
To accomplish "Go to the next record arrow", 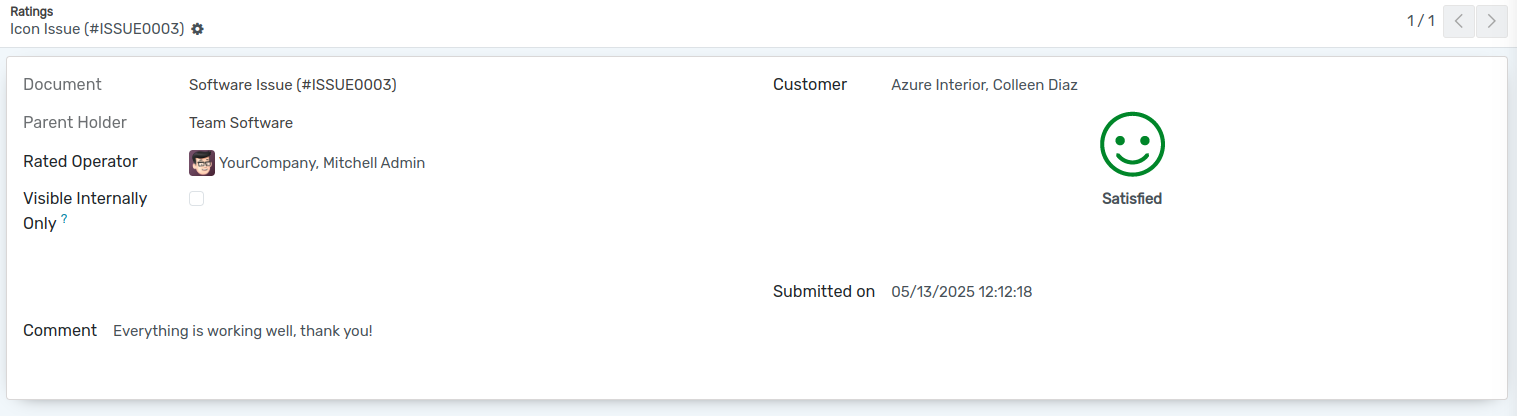I will click(1492, 21).
